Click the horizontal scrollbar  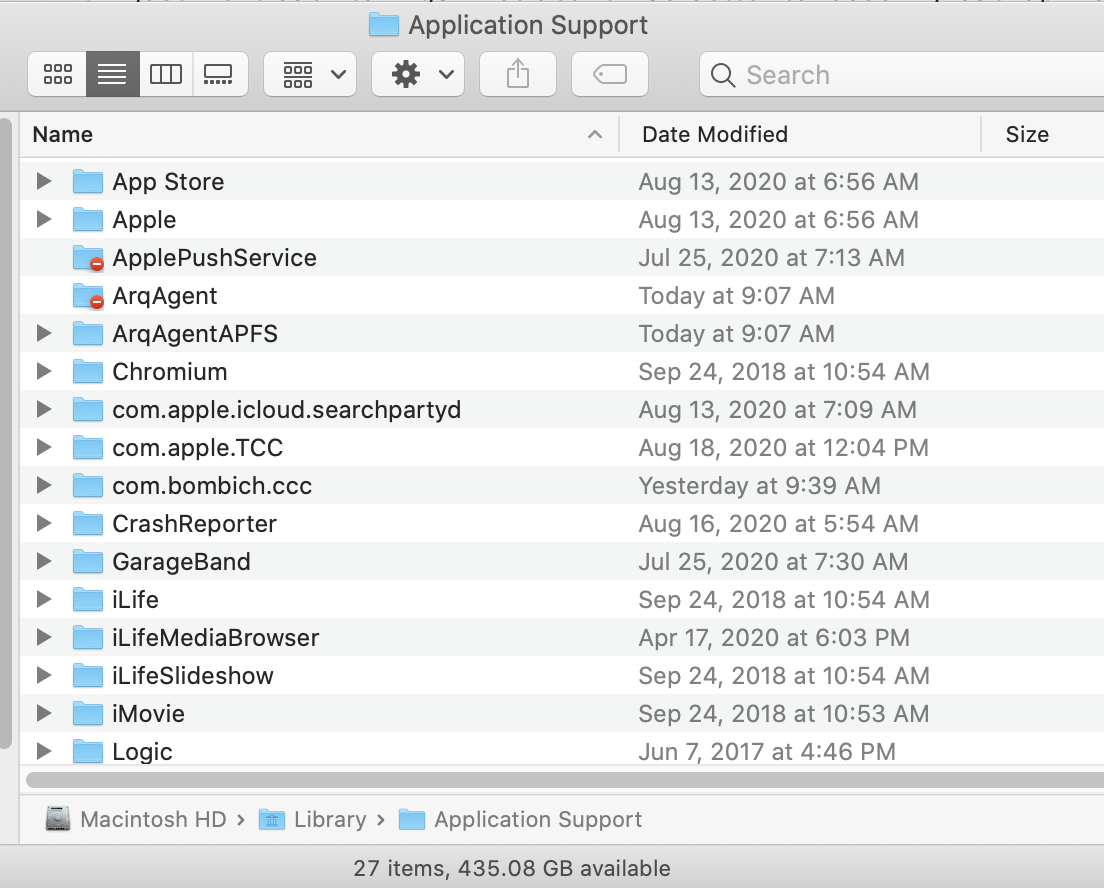tap(560, 779)
